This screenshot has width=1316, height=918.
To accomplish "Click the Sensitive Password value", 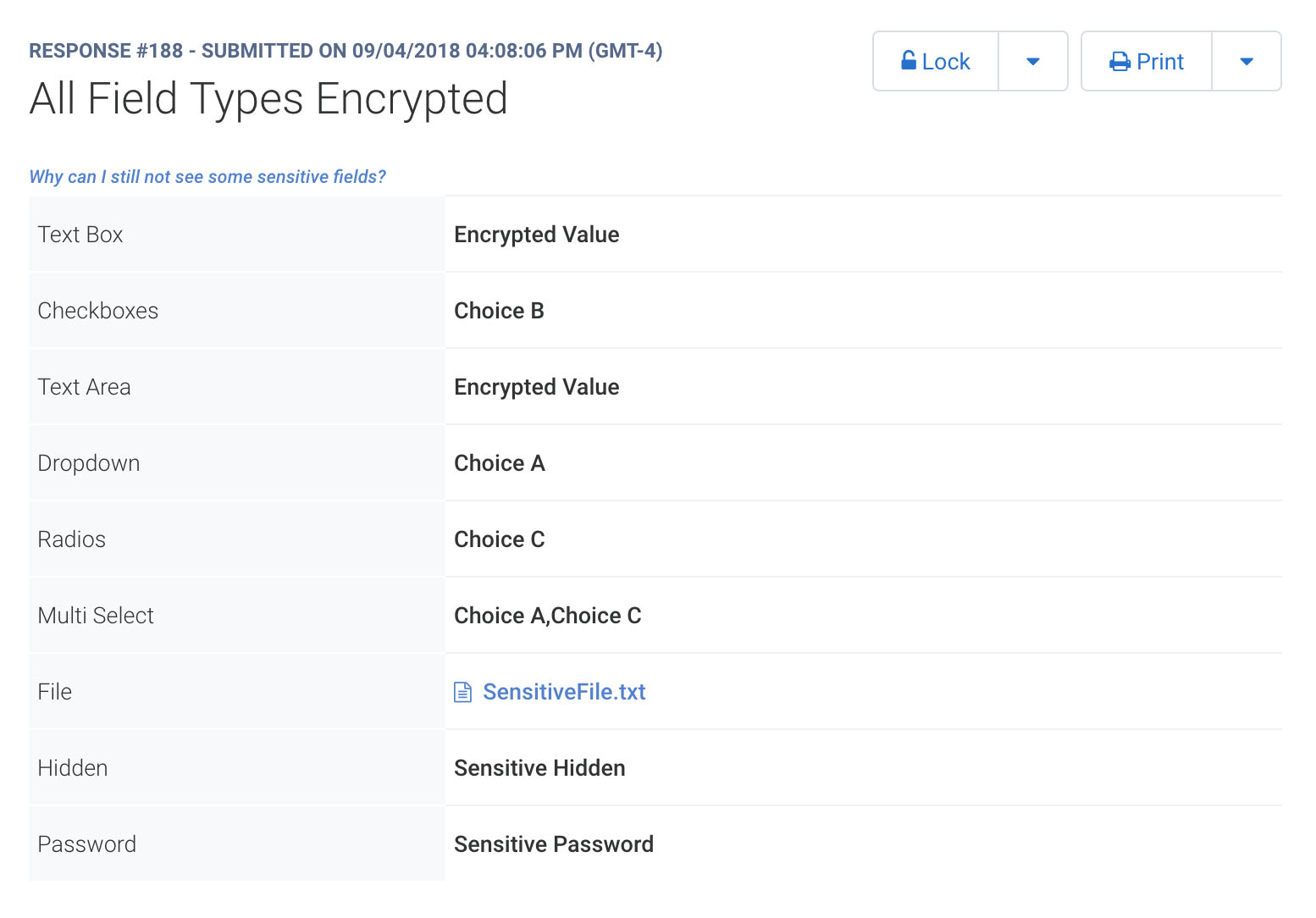I will (554, 844).
